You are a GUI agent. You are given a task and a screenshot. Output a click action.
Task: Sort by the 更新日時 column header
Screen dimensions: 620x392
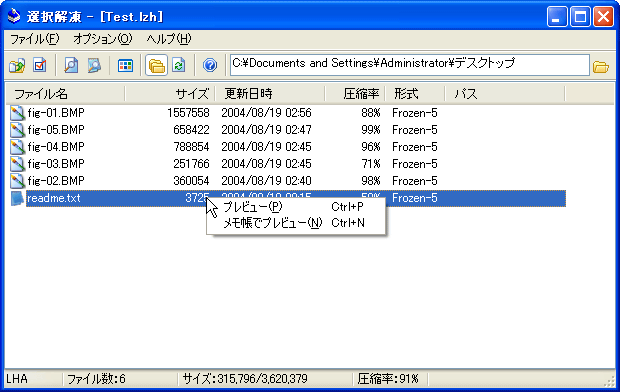(x=270, y=94)
